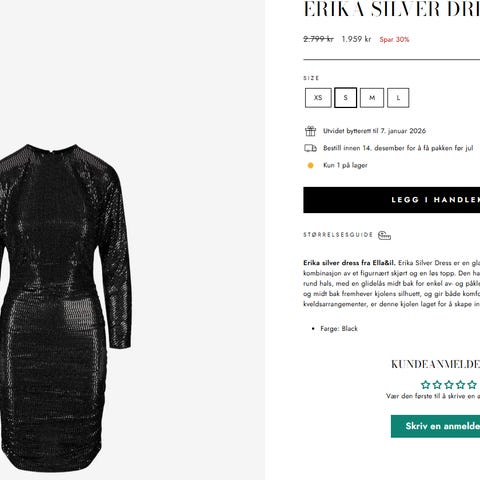Pick size L
Viewport: 480px width, 480px height.
pos(398,98)
